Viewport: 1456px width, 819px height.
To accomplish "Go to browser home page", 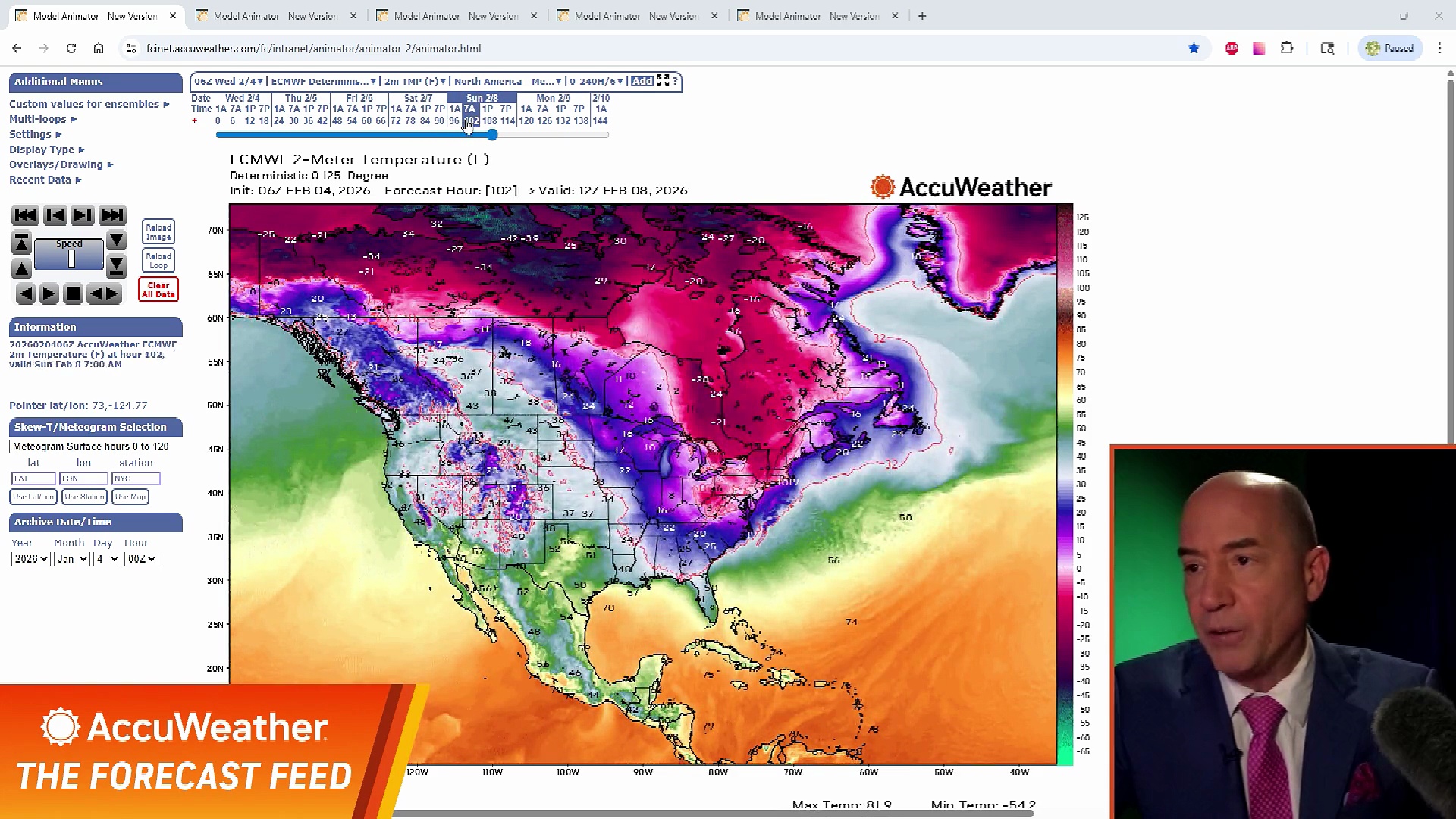I will [99, 49].
